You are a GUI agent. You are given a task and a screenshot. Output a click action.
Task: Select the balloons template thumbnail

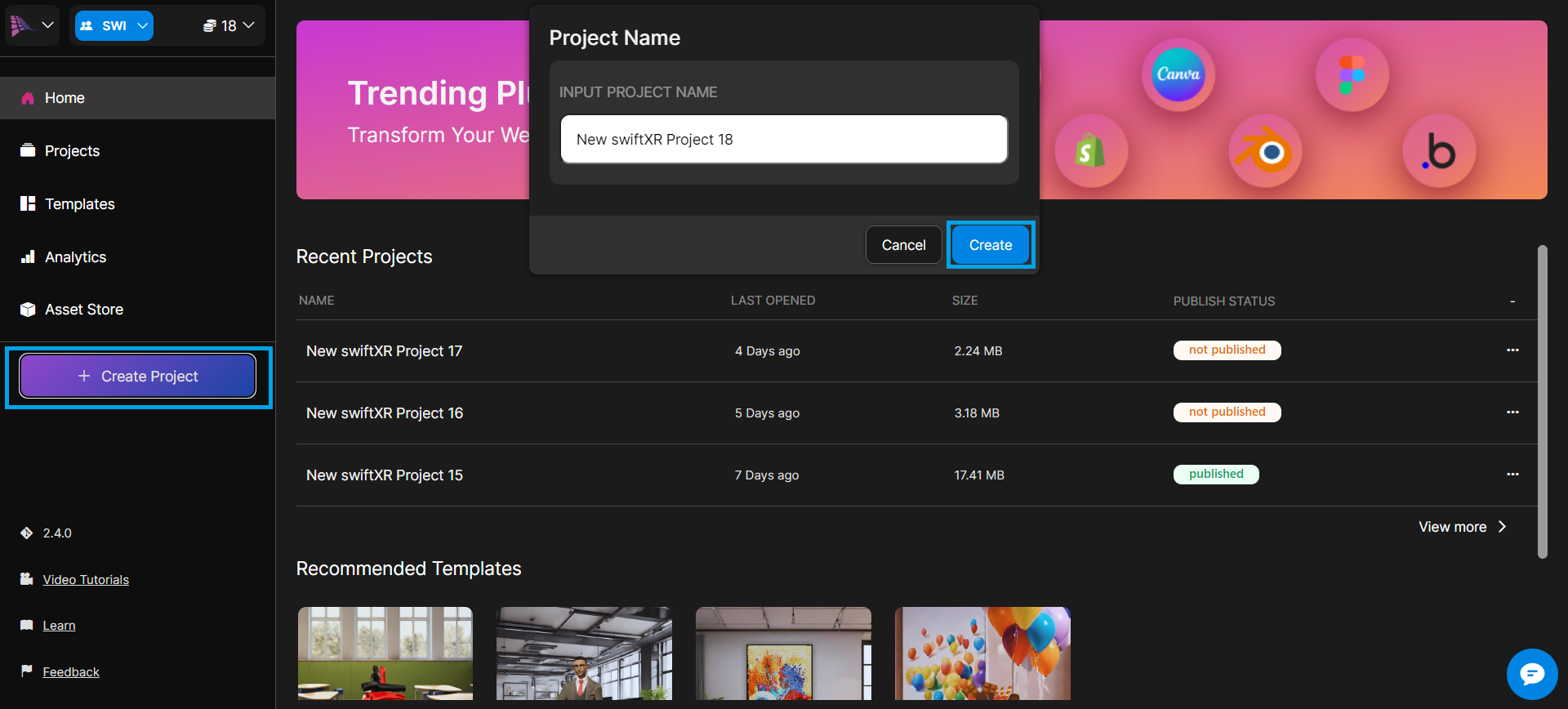pyautogui.click(x=982, y=653)
